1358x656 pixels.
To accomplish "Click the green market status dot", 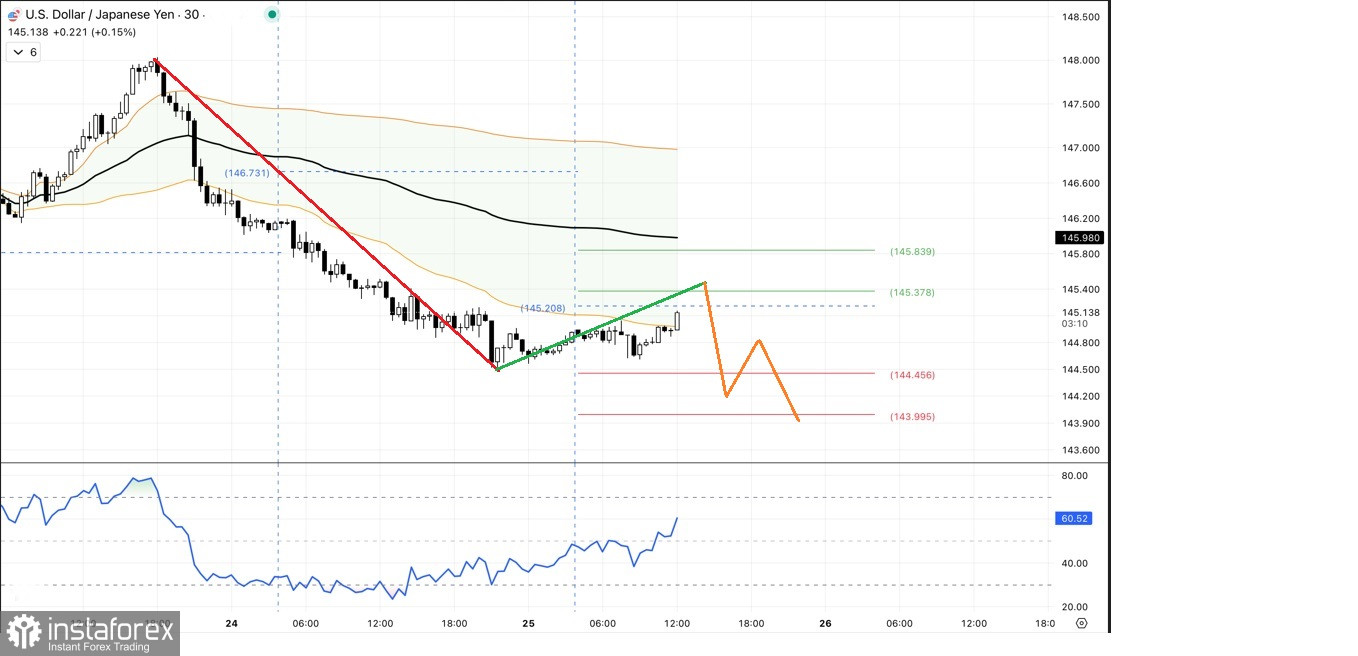I will point(272,15).
